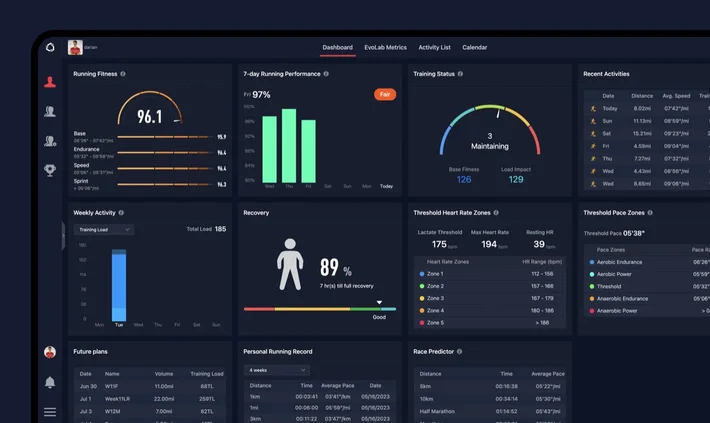Image resolution: width=710 pixels, height=423 pixels.
Task: Click the notifications bell icon
Action: pyautogui.click(x=49, y=382)
